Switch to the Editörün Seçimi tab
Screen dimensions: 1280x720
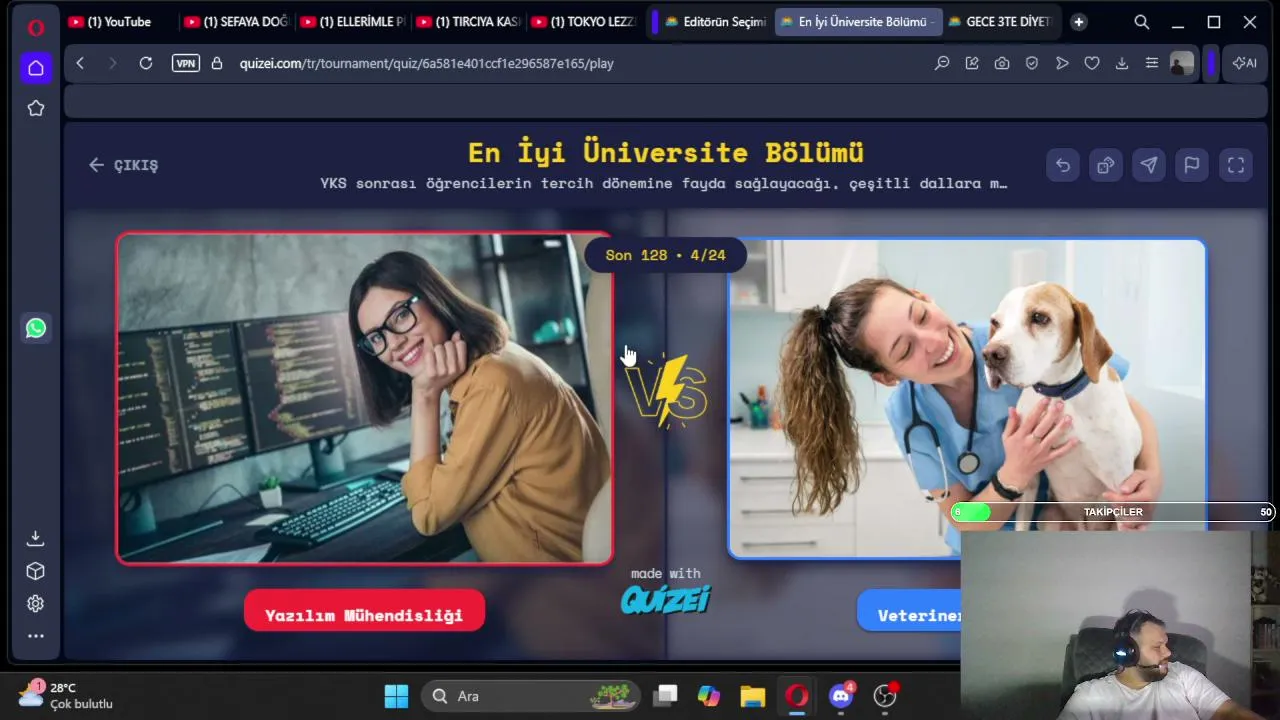[714, 22]
